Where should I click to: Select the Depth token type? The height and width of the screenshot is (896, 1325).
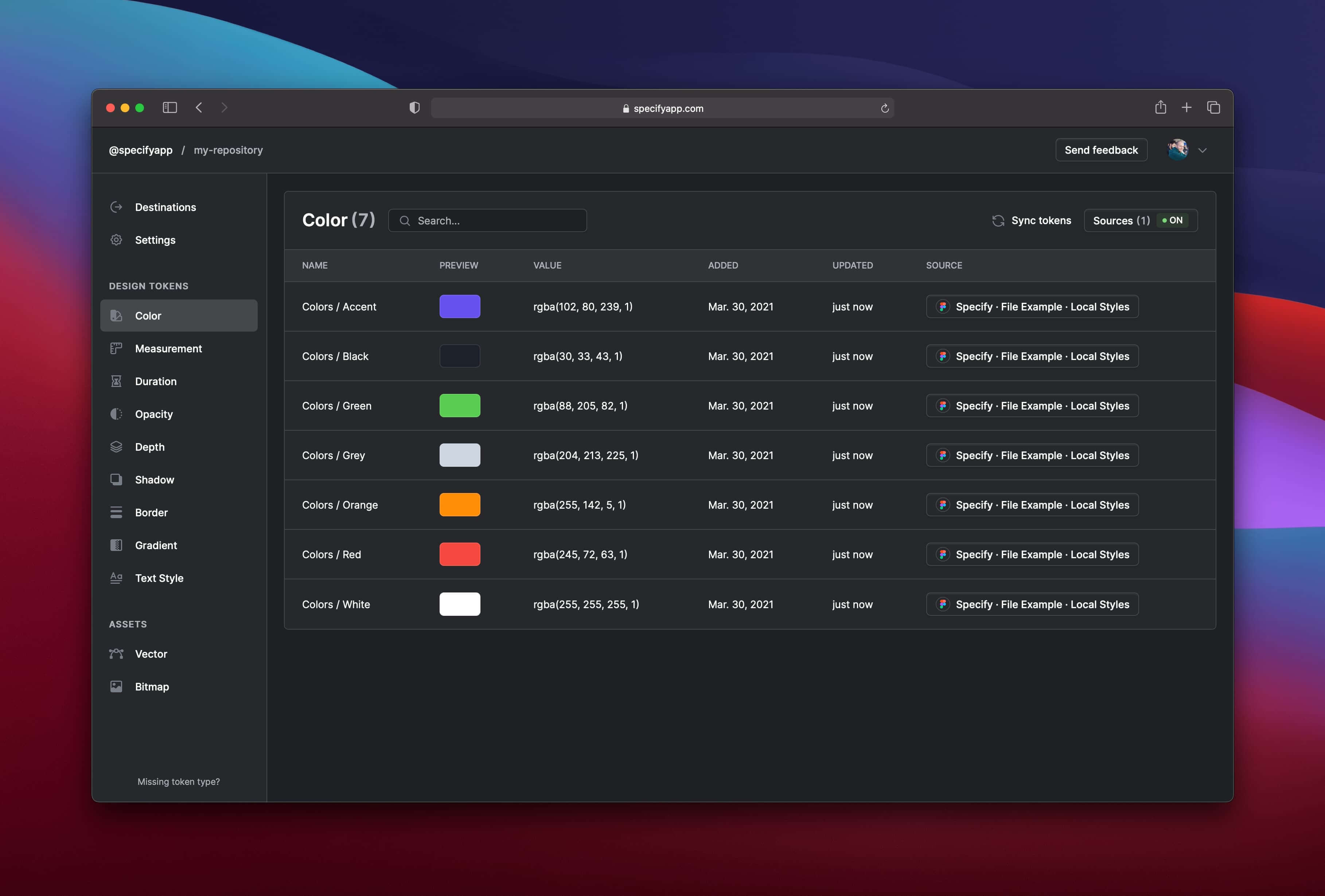pos(149,447)
